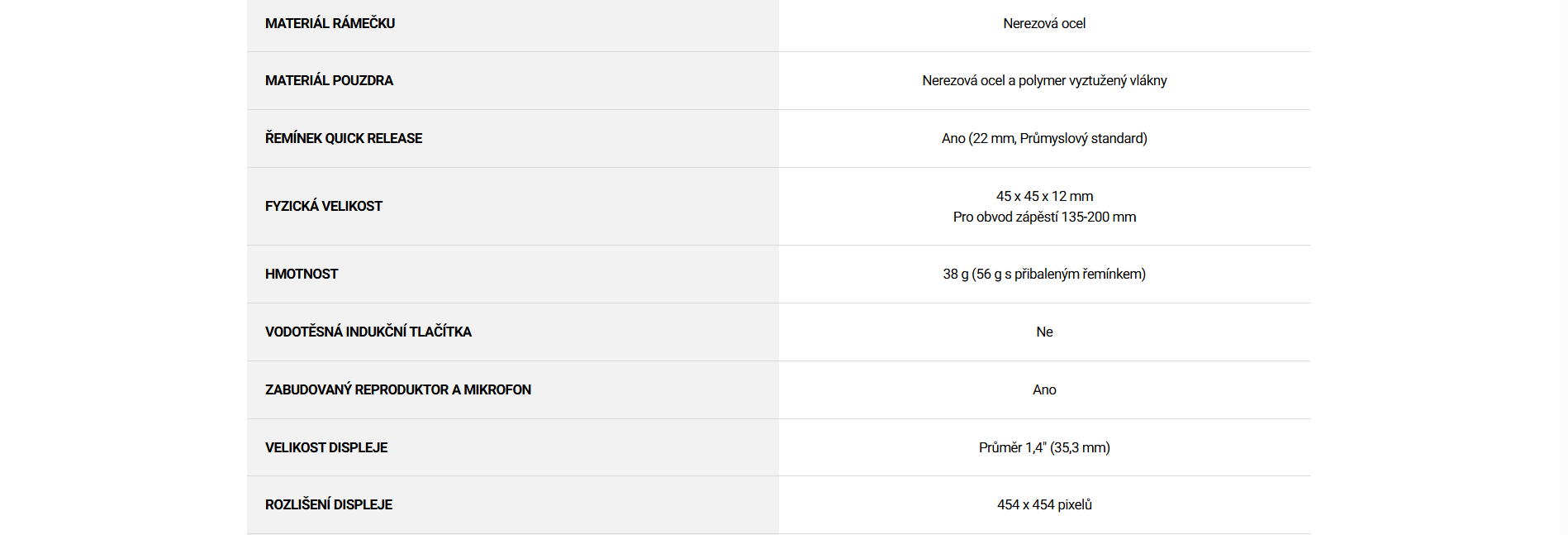Click the '38 g (56 g s přibaleným řemínkem)' value
The width and height of the screenshot is (1568, 535).
click(x=1044, y=274)
